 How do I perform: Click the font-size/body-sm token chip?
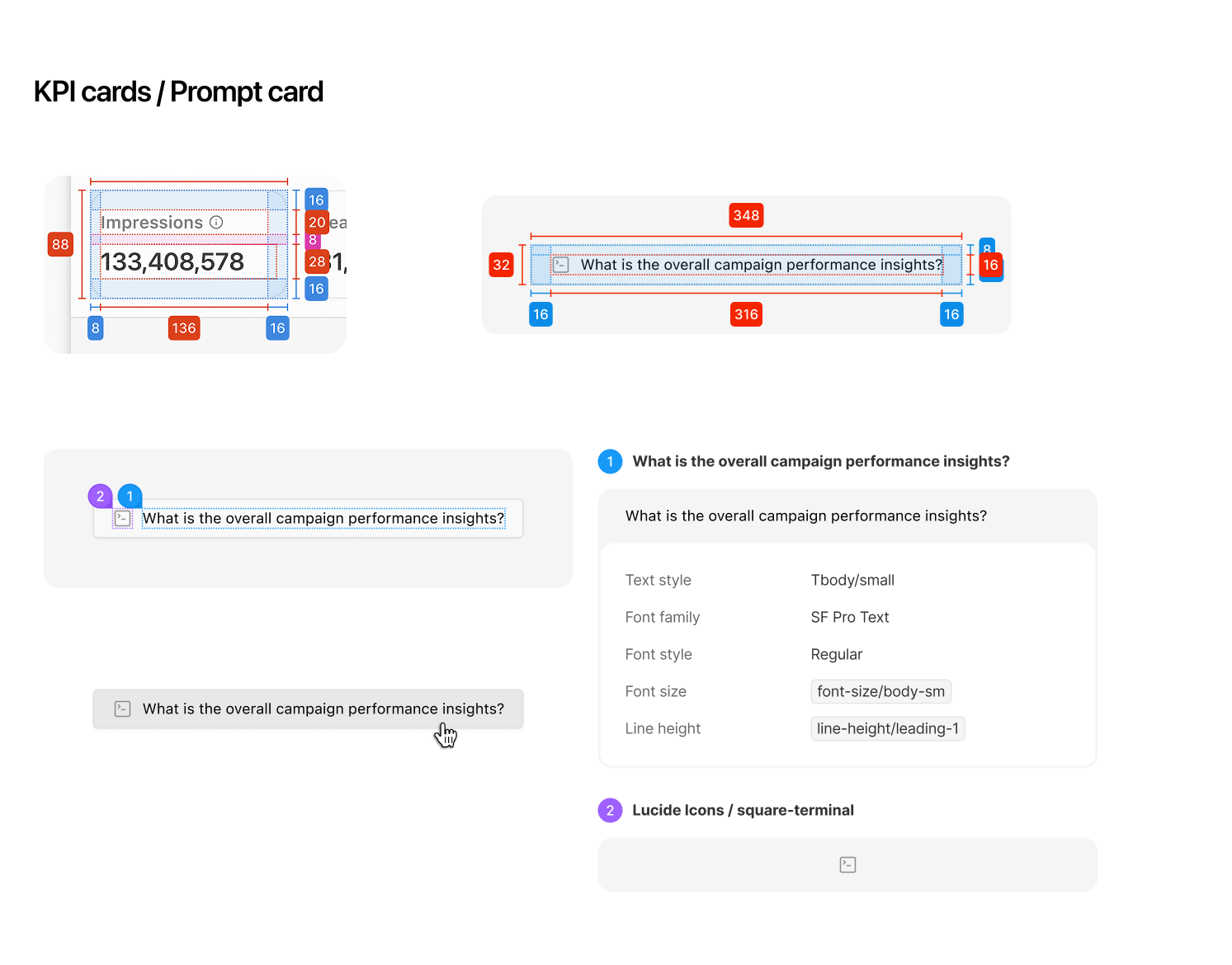pos(880,691)
